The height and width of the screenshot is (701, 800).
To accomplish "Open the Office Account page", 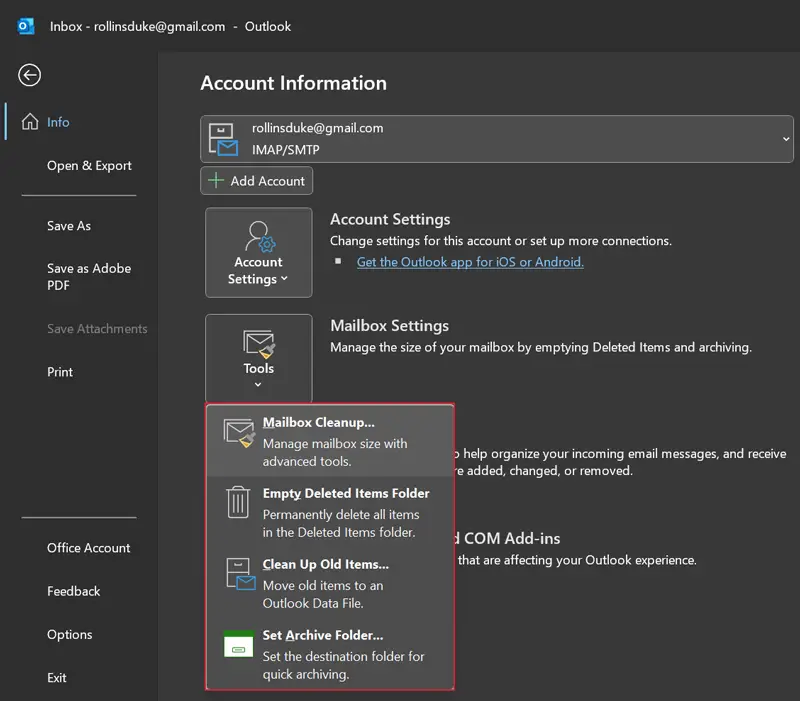I will click(x=89, y=548).
